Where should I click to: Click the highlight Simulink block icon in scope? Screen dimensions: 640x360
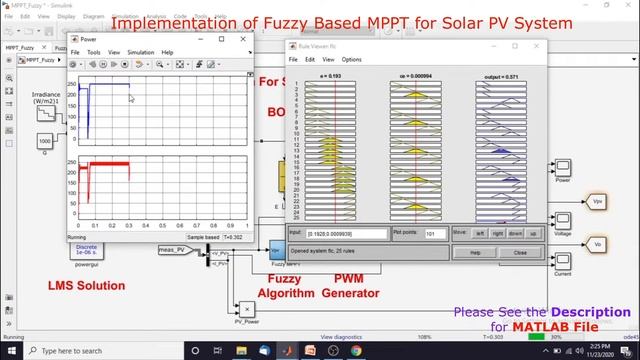(x=139, y=64)
